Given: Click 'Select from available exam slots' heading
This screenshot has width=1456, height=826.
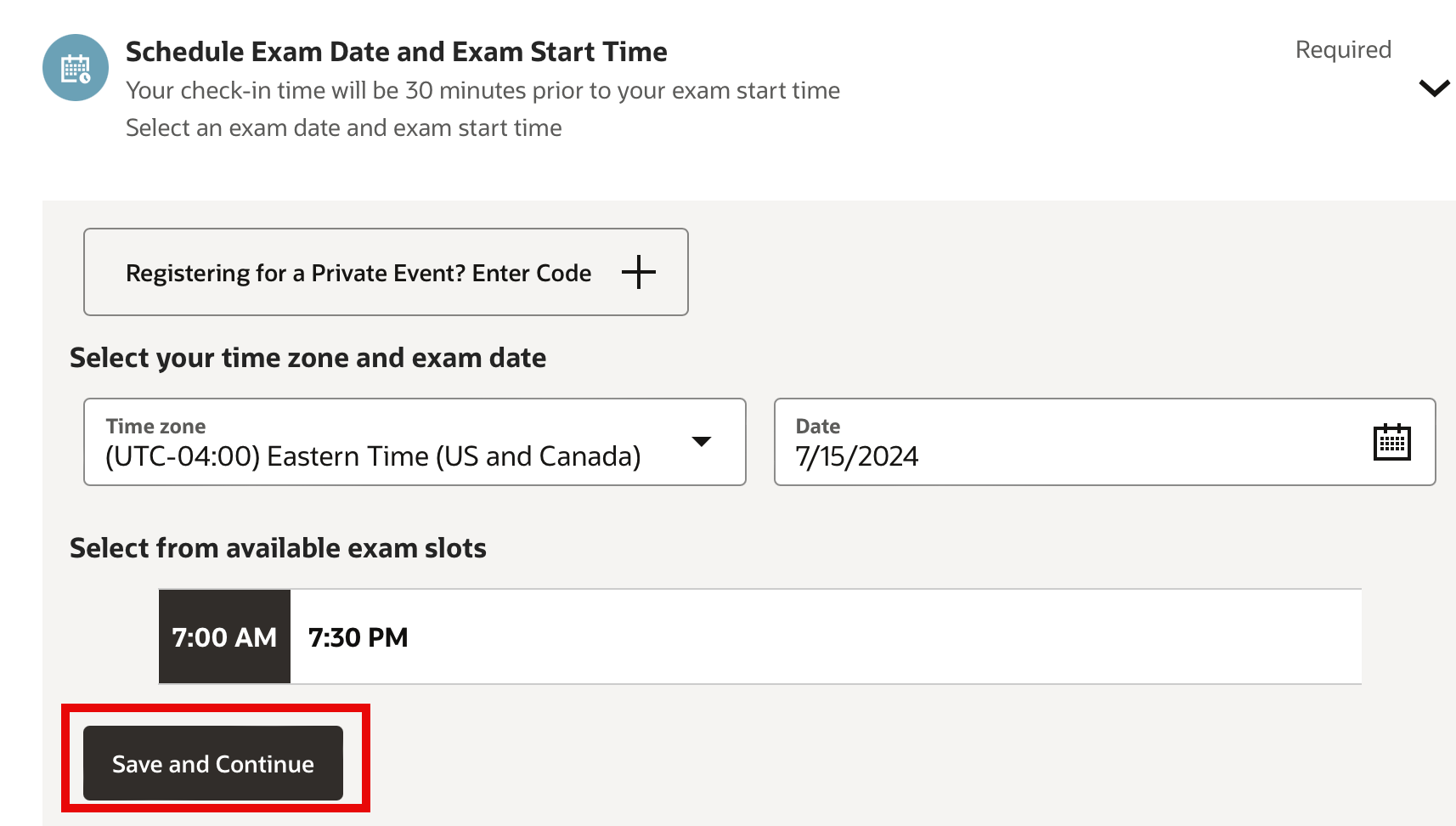Looking at the screenshot, I should (278, 548).
